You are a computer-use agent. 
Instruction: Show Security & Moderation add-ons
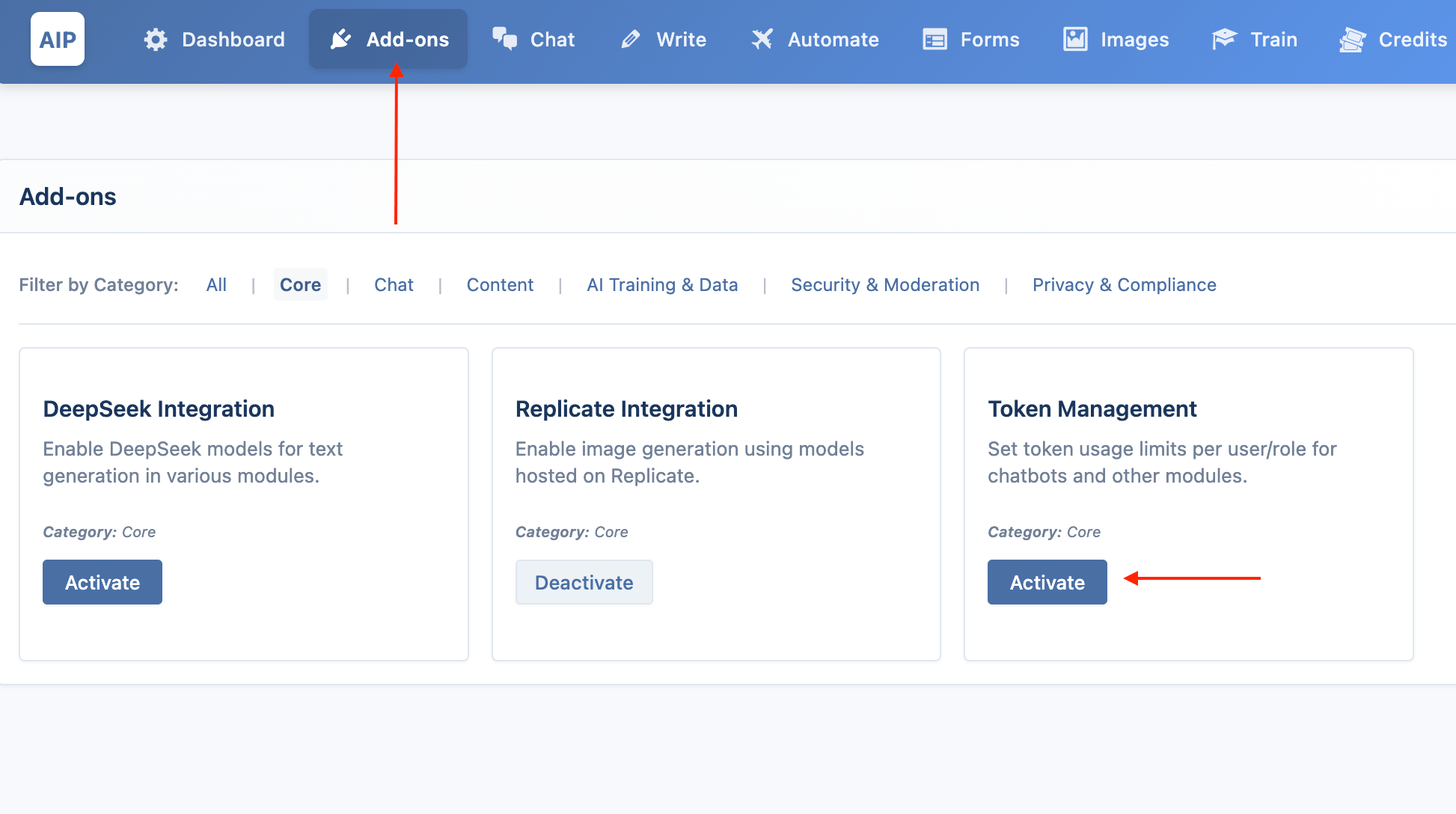click(885, 285)
